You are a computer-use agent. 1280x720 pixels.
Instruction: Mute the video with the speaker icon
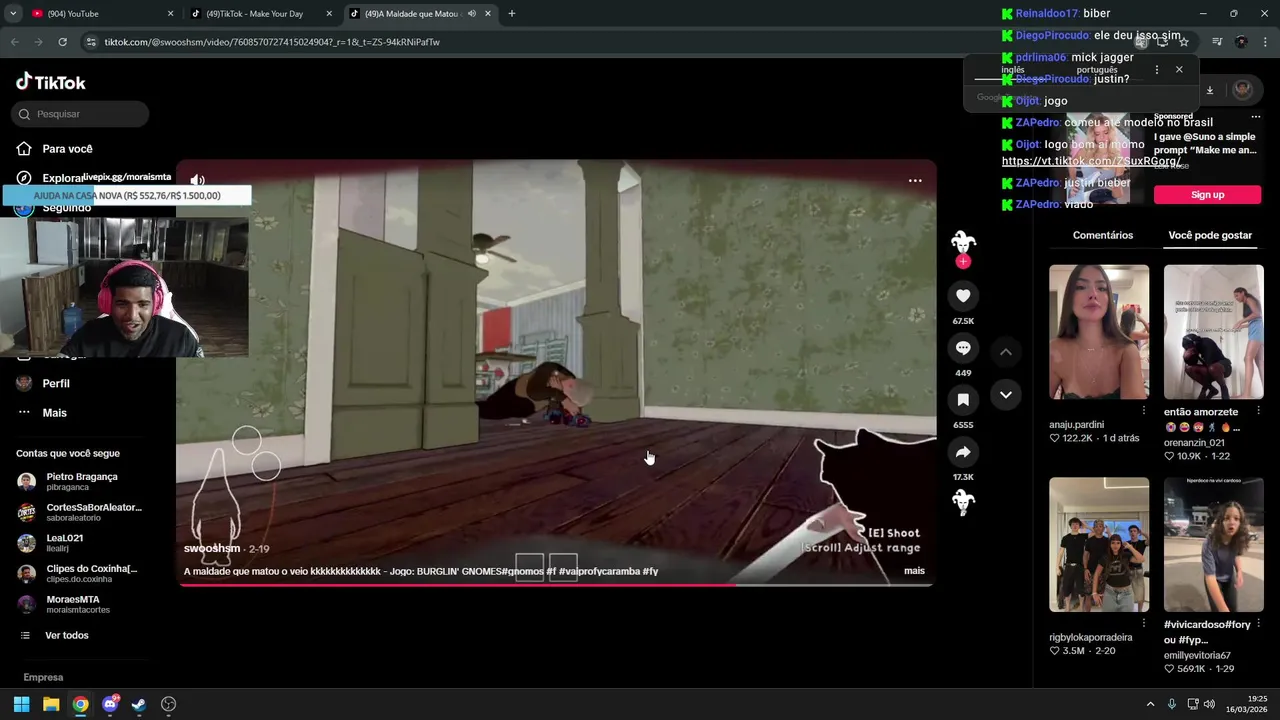point(197,181)
